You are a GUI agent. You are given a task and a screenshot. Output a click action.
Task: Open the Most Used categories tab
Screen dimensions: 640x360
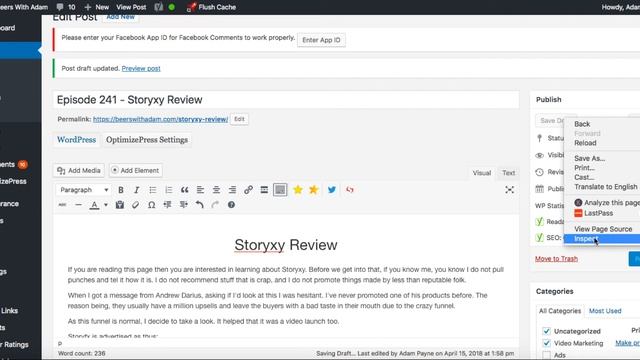[605, 311]
